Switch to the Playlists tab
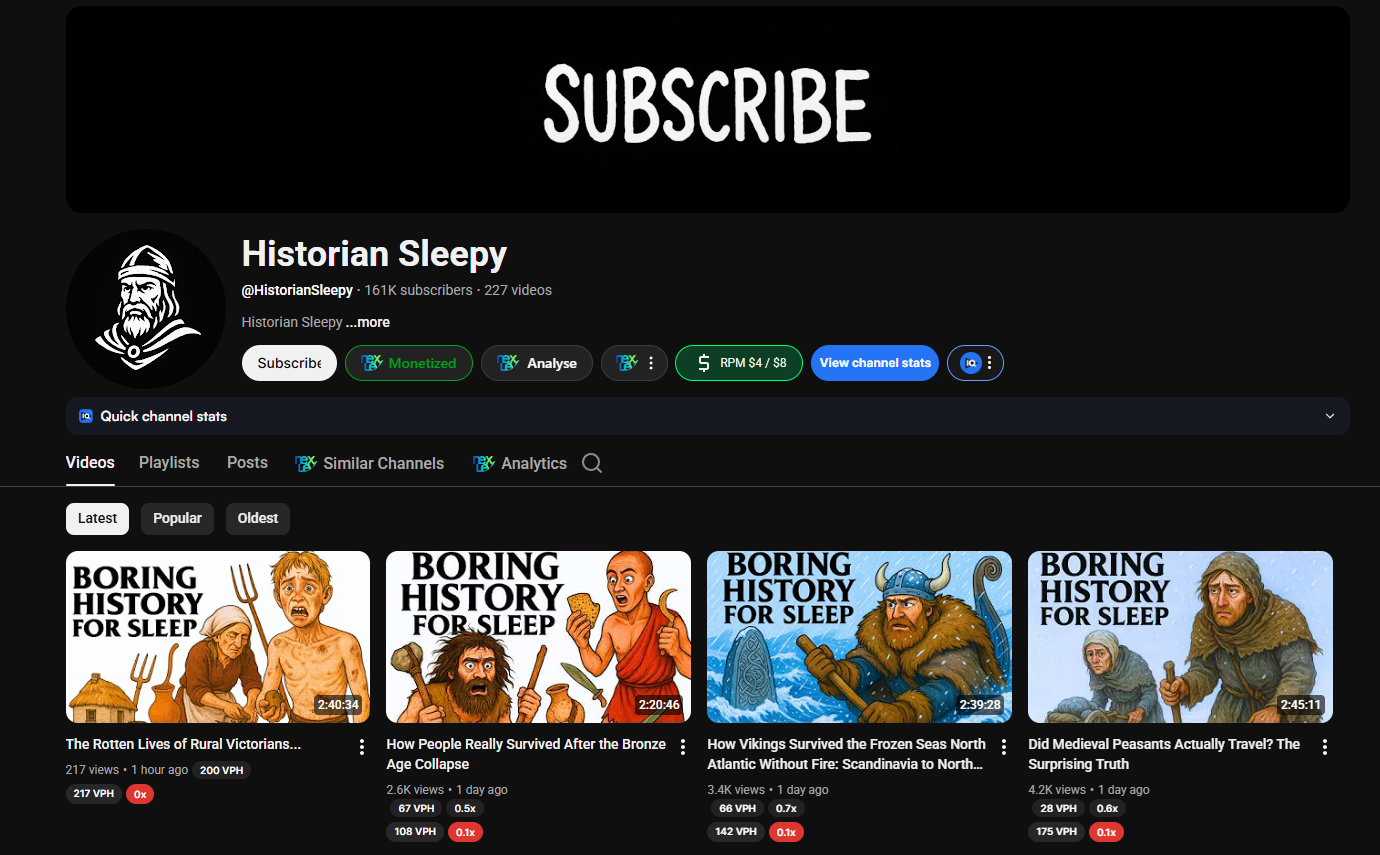This screenshot has height=855, width=1380. (x=169, y=463)
